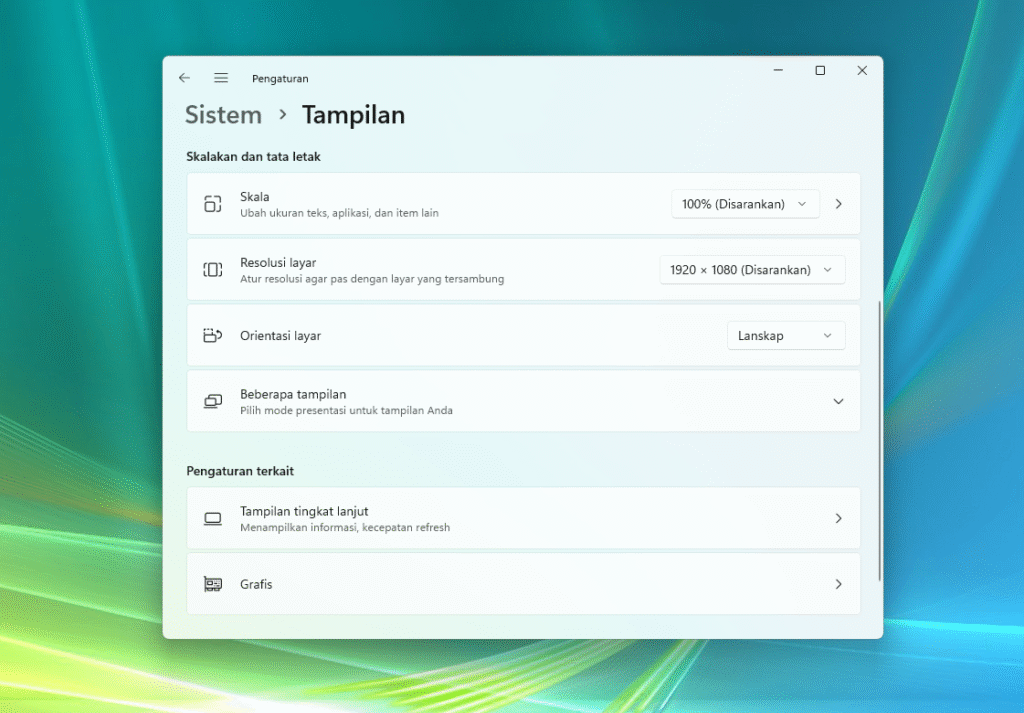Click the vertical scrollbar in Settings
This screenshot has width=1024, height=713.
pyautogui.click(x=879, y=440)
